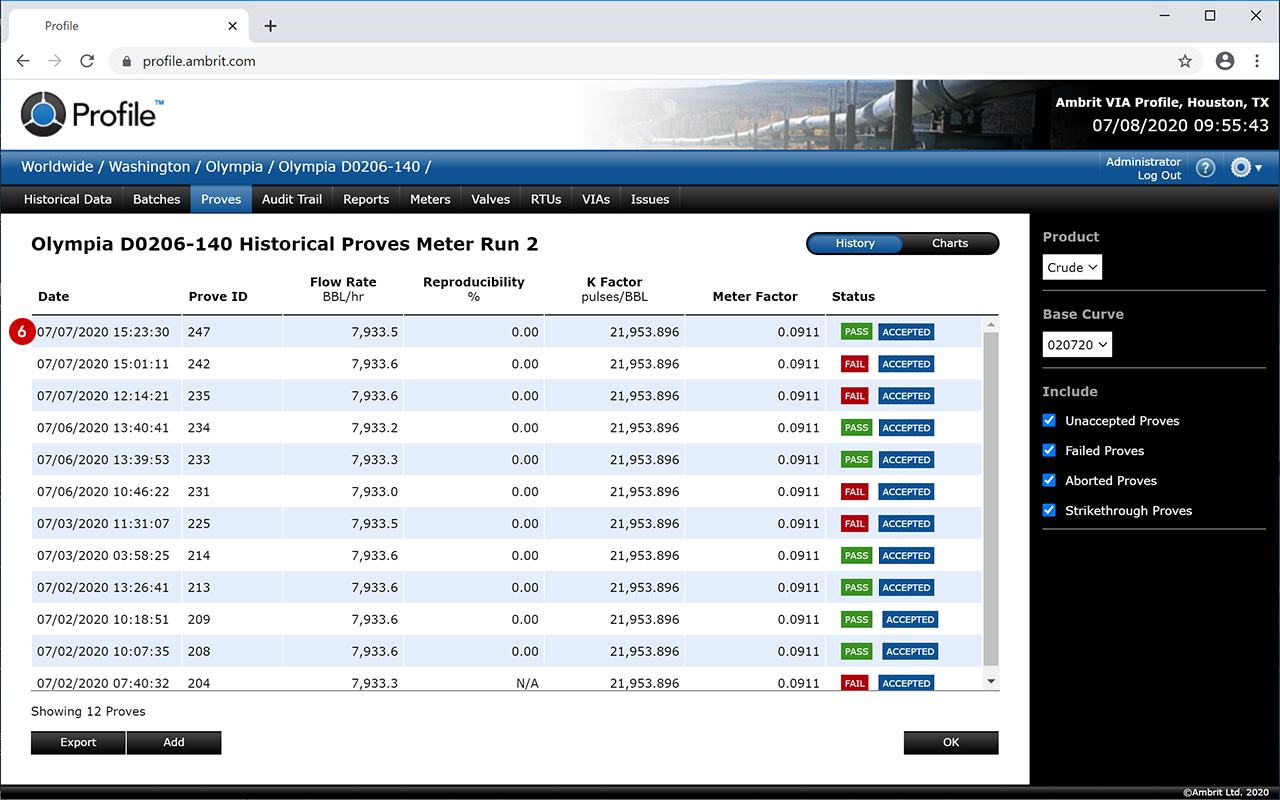
Task: Click the help question mark icon
Action: [x=1205, y=168]
